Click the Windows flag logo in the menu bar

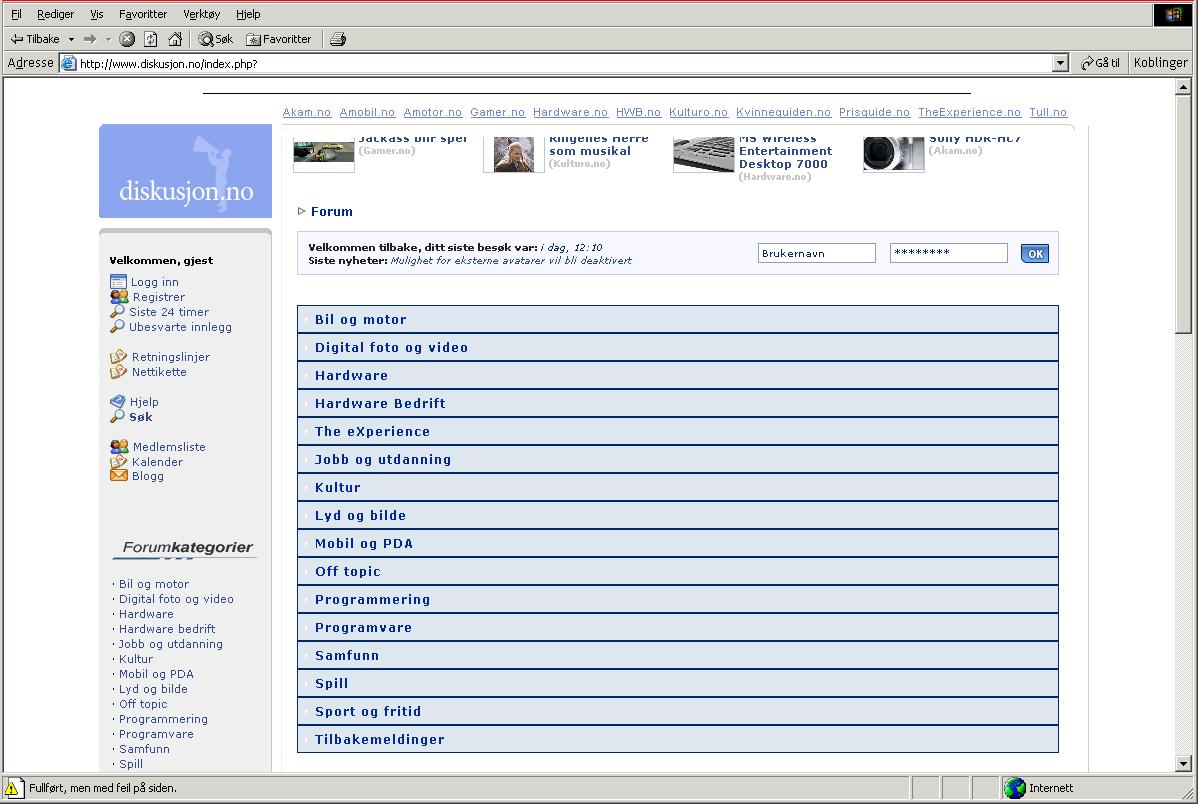click(1172, 15)
